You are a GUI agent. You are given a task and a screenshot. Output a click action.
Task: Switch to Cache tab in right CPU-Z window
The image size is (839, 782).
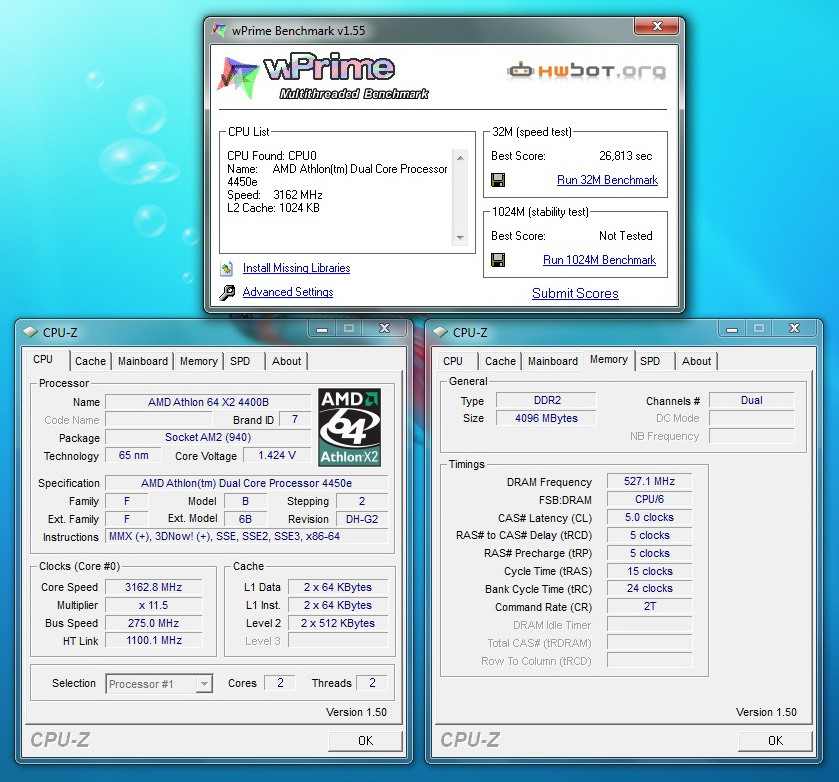(500, 361)
